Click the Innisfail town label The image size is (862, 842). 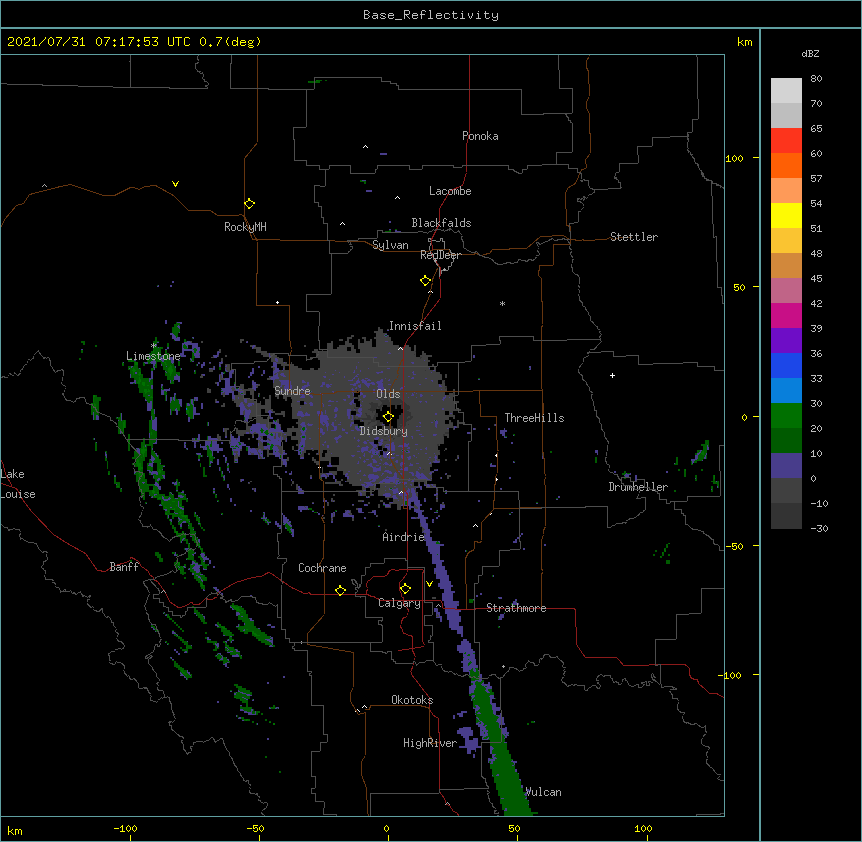(415, 326)
